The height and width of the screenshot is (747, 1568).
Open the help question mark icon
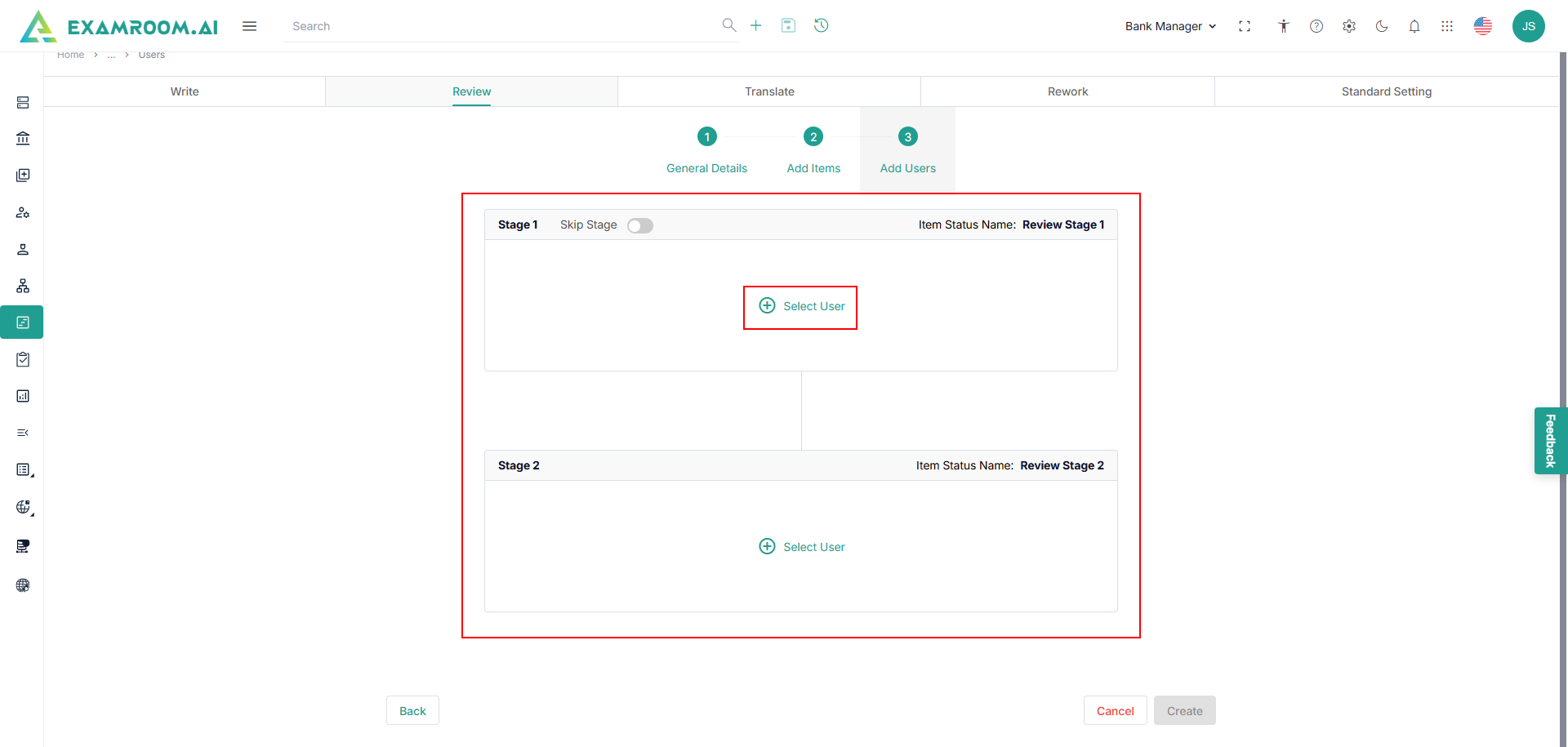(1316, 26)
